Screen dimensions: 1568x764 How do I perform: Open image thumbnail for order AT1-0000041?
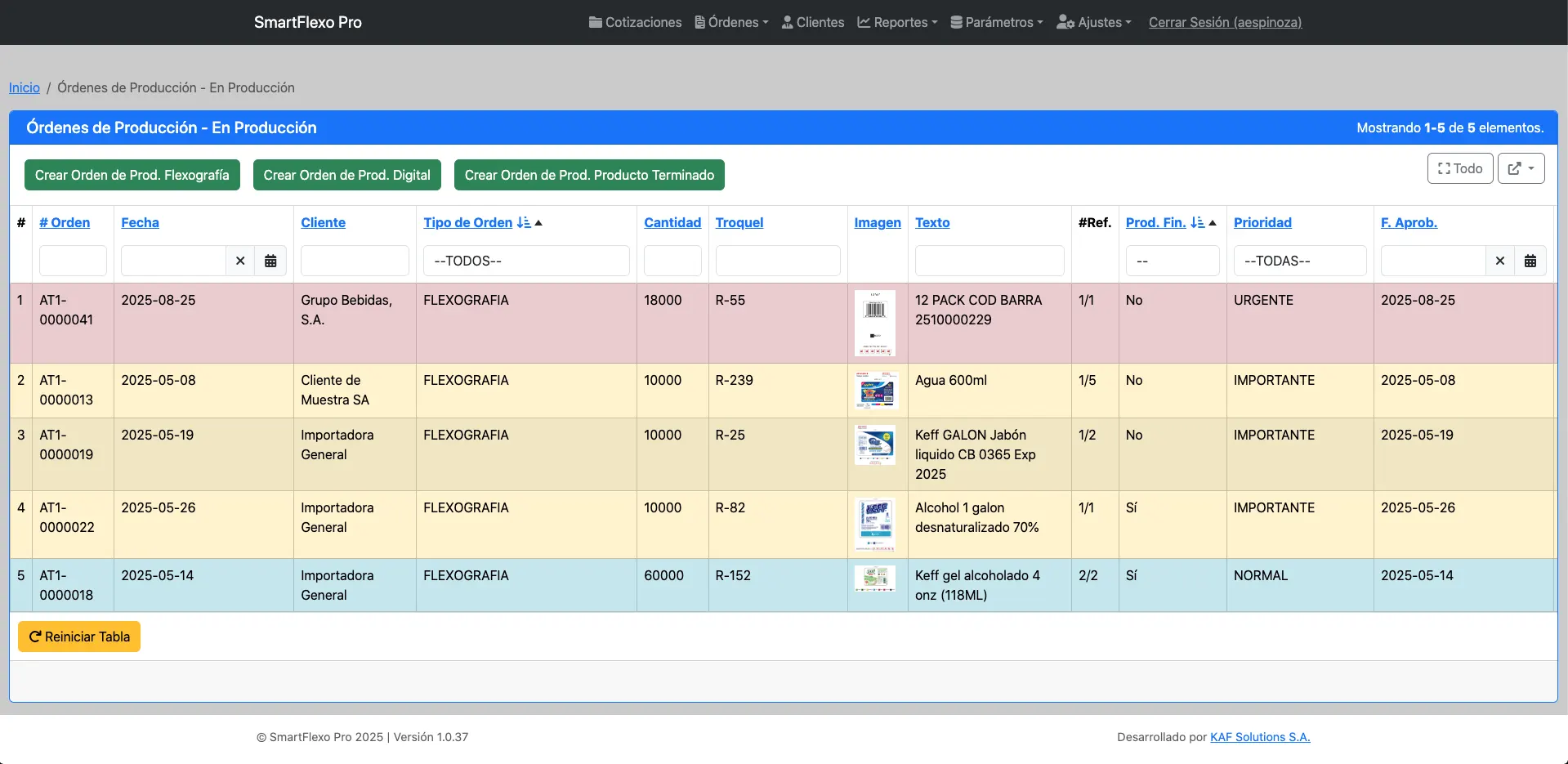[875, 323]
